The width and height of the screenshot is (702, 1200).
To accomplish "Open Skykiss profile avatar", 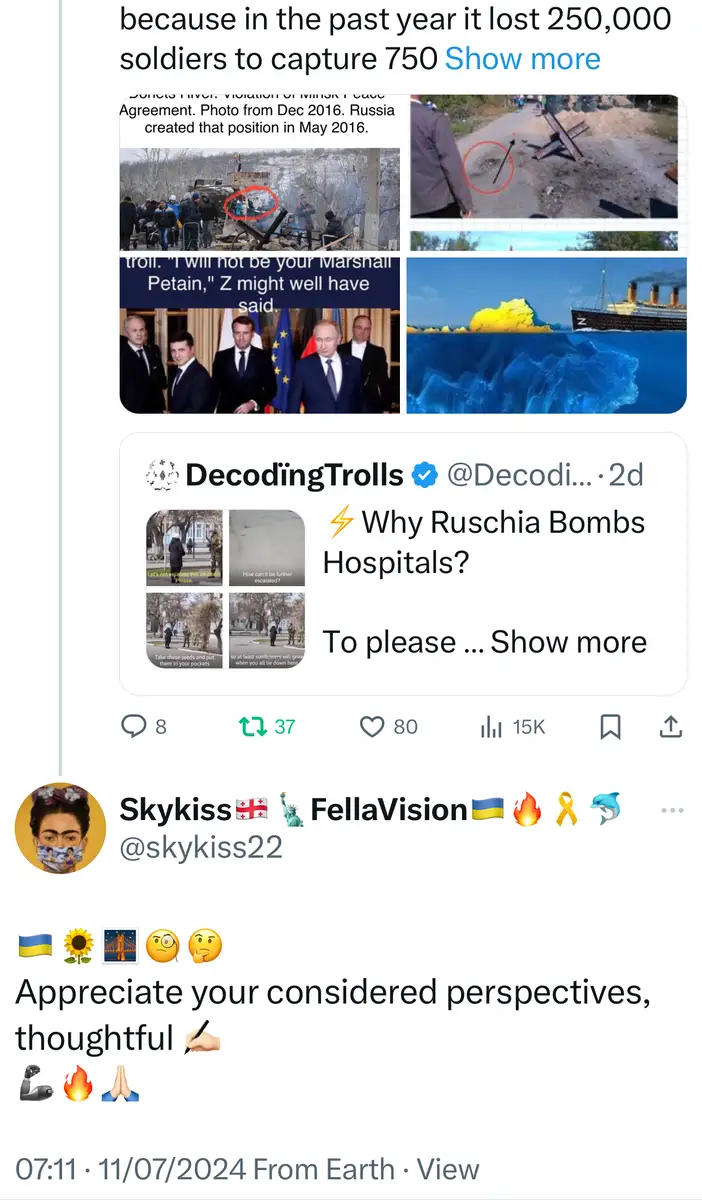I will 60,828.
